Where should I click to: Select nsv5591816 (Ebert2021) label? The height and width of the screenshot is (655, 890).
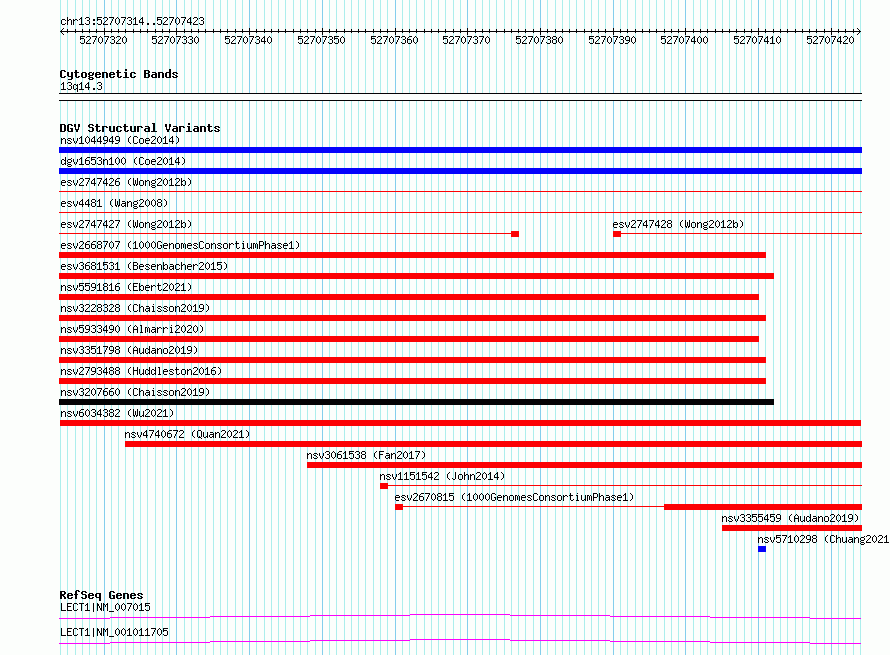(126, 287)
